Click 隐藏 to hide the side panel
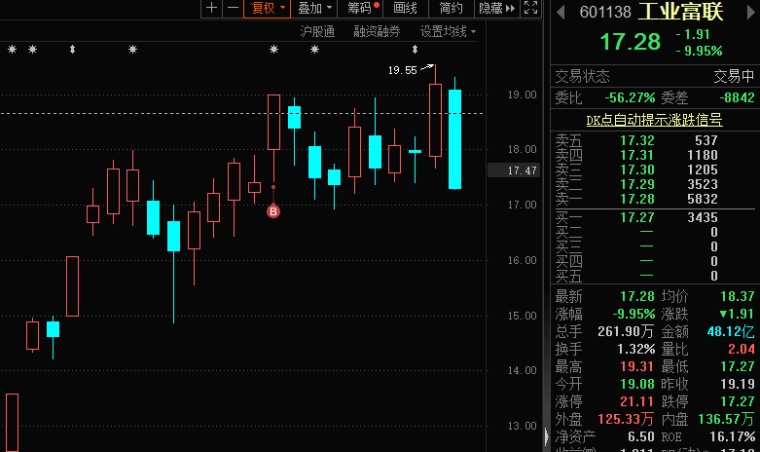Screen dimensions: 760x452 [x=496, y=8]
